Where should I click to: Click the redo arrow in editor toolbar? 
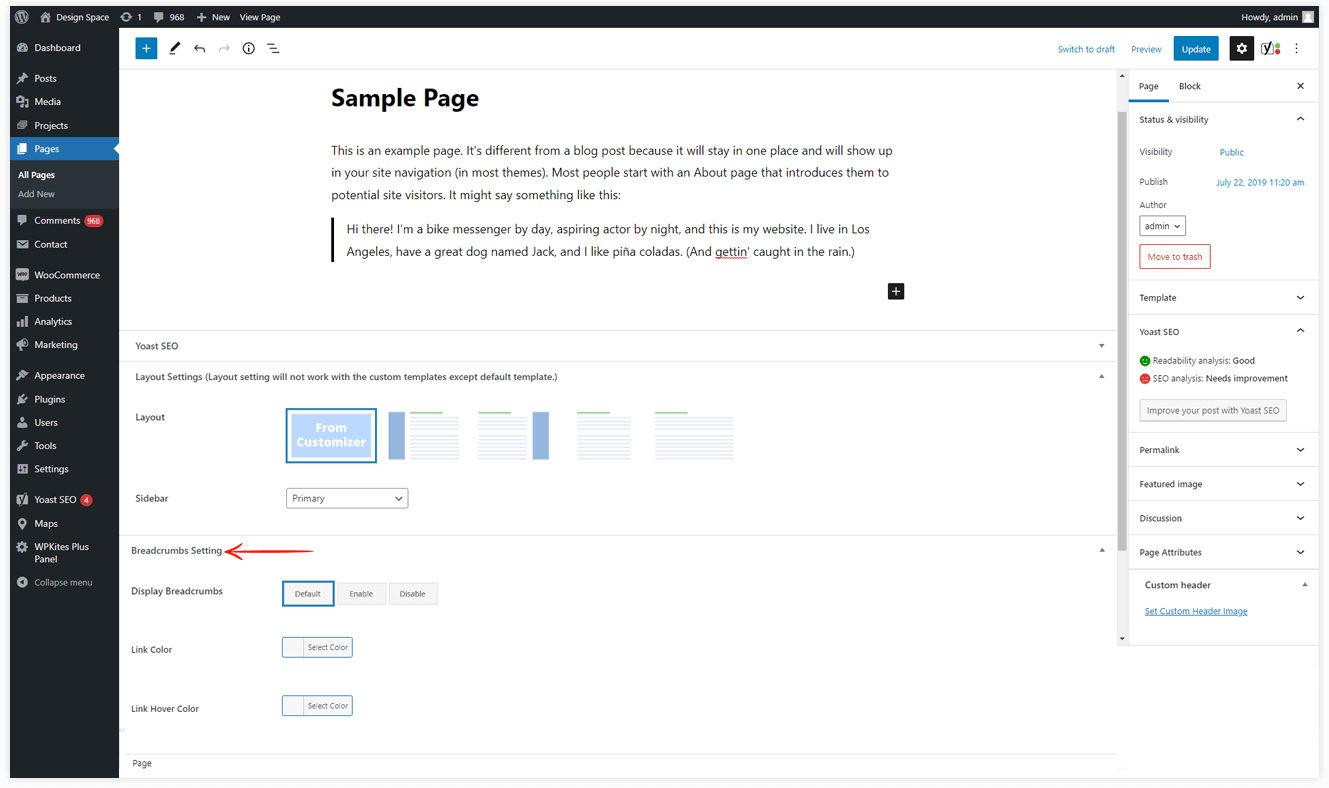224,48
